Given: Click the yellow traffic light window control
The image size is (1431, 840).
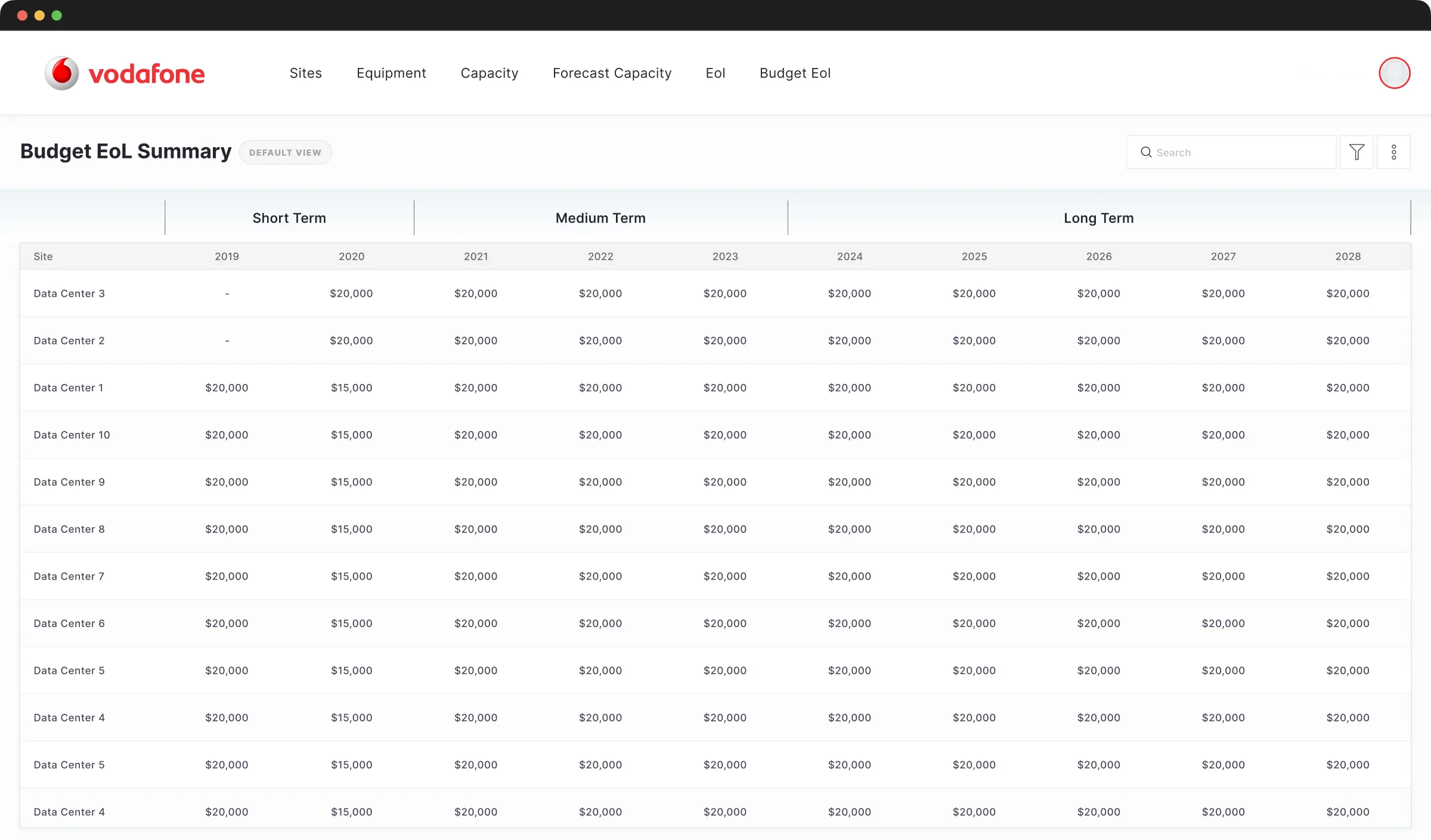Looking at the screenshot, I should 40,16.
